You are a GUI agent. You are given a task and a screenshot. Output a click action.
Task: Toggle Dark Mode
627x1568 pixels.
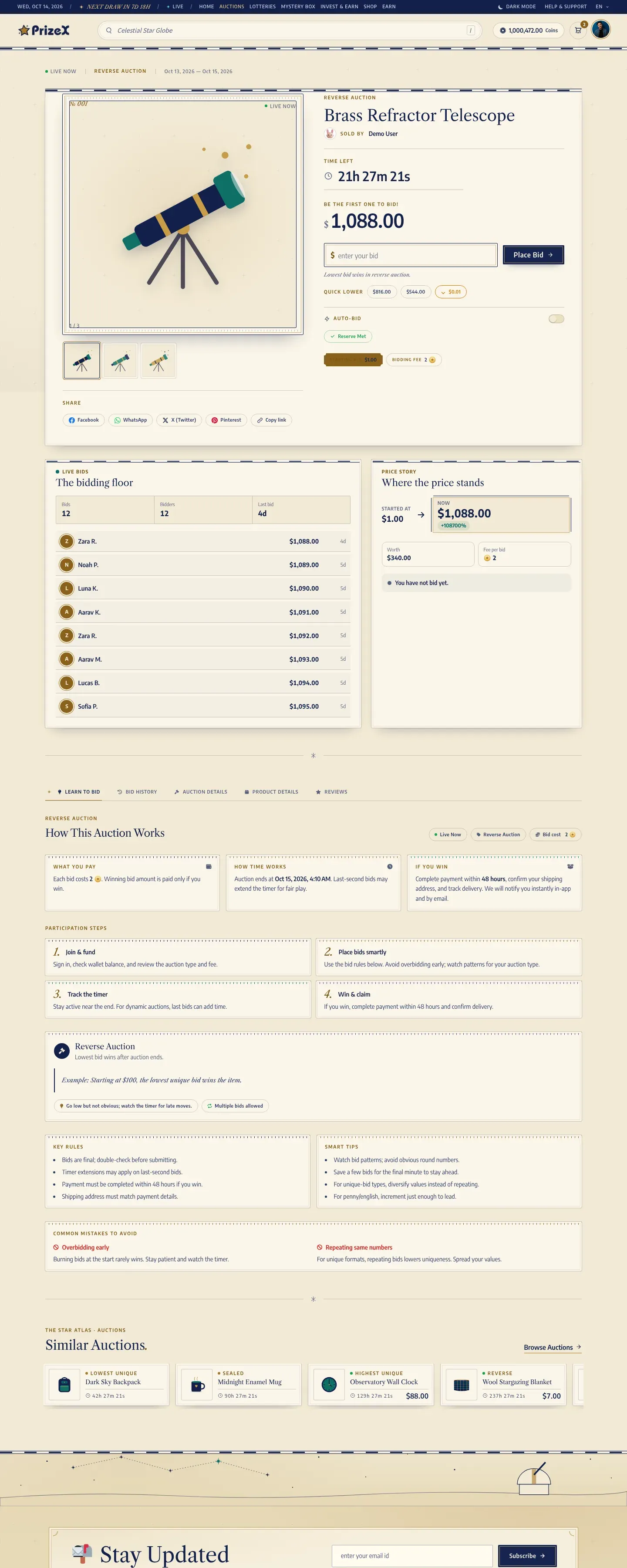[x=517, y=7]
